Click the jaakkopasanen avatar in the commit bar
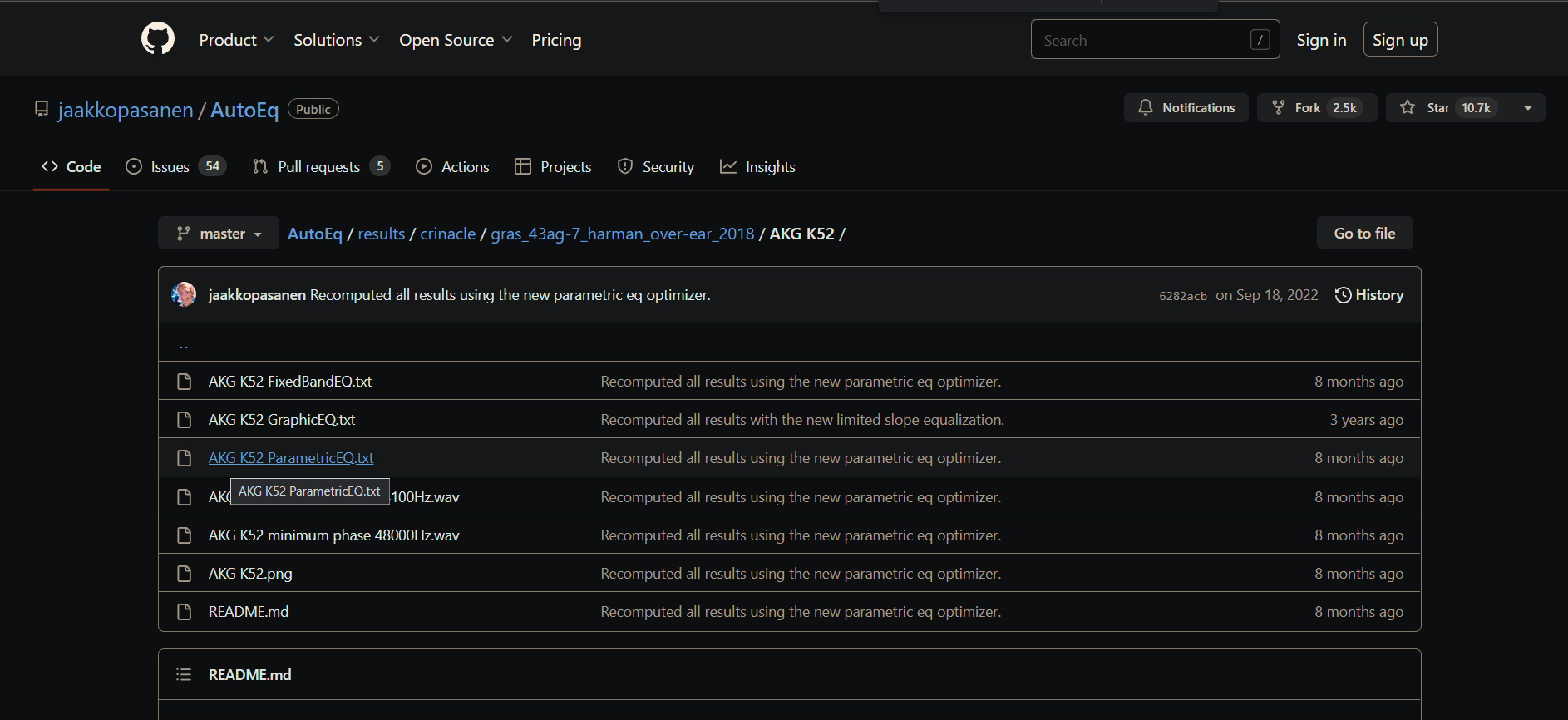 pyautogui.click(x=184, y=294)
